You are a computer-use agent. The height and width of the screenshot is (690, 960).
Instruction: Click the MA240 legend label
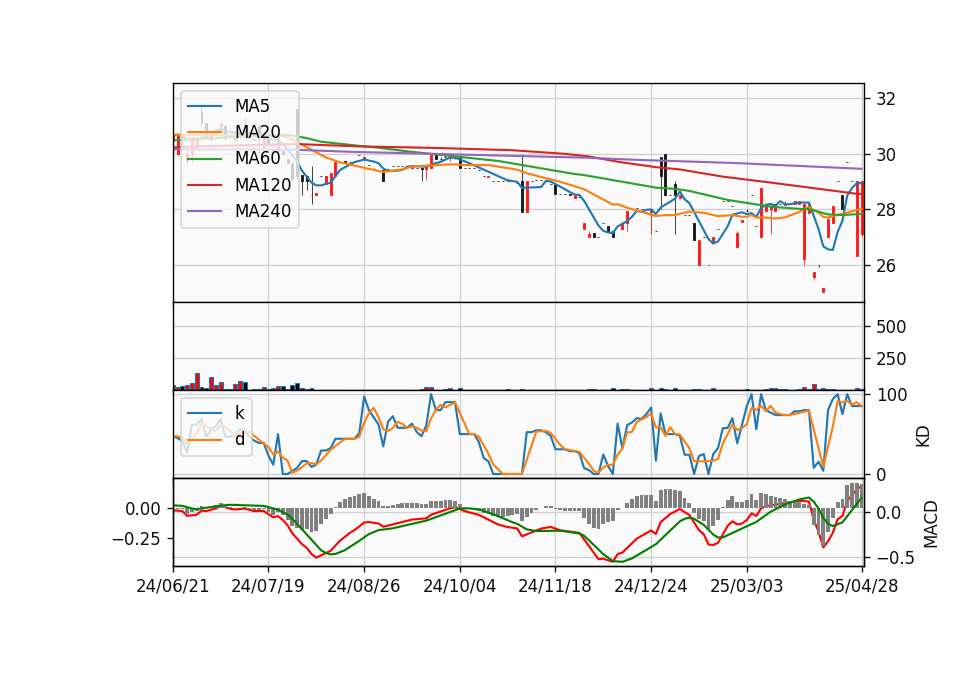[263, 211]
